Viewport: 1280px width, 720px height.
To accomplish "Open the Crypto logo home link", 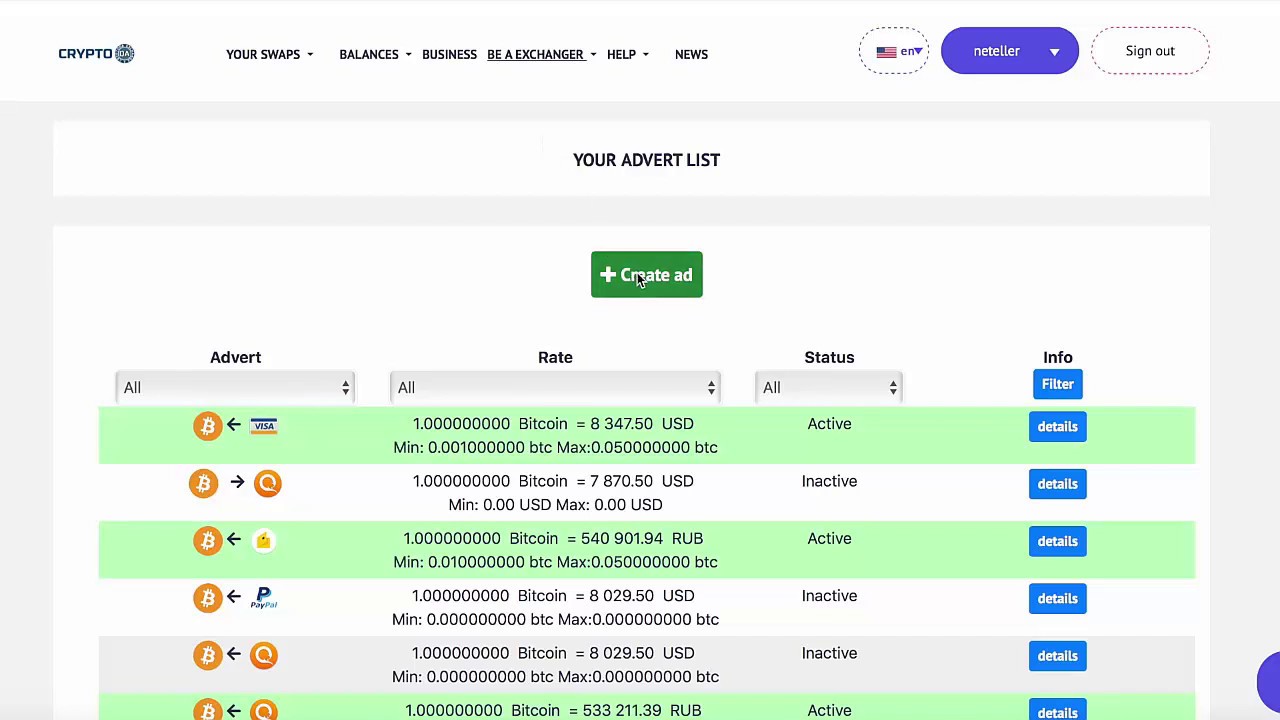I will tap(96, 53).
